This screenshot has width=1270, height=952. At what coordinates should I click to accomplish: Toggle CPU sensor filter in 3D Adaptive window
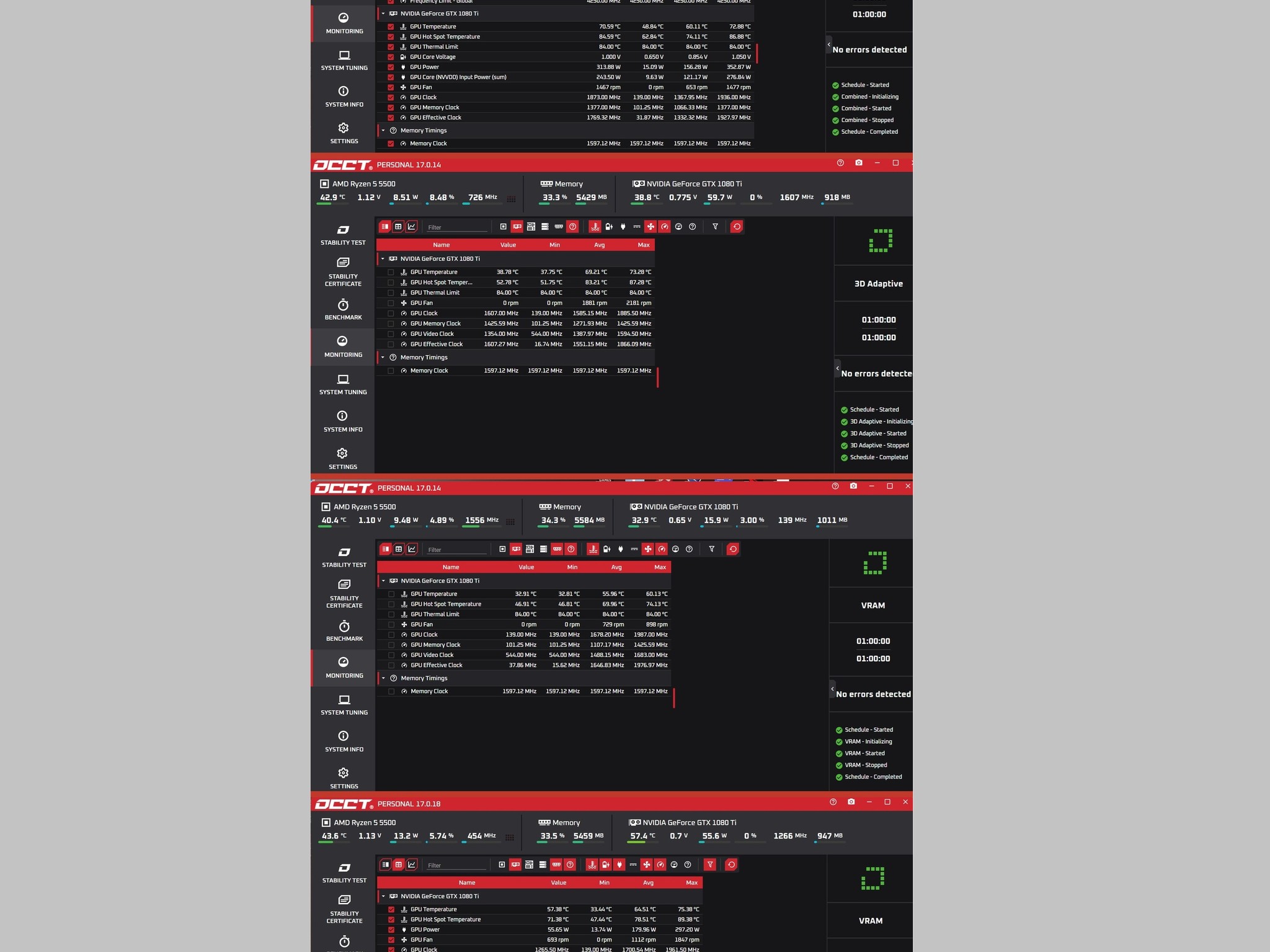[503, 227]
